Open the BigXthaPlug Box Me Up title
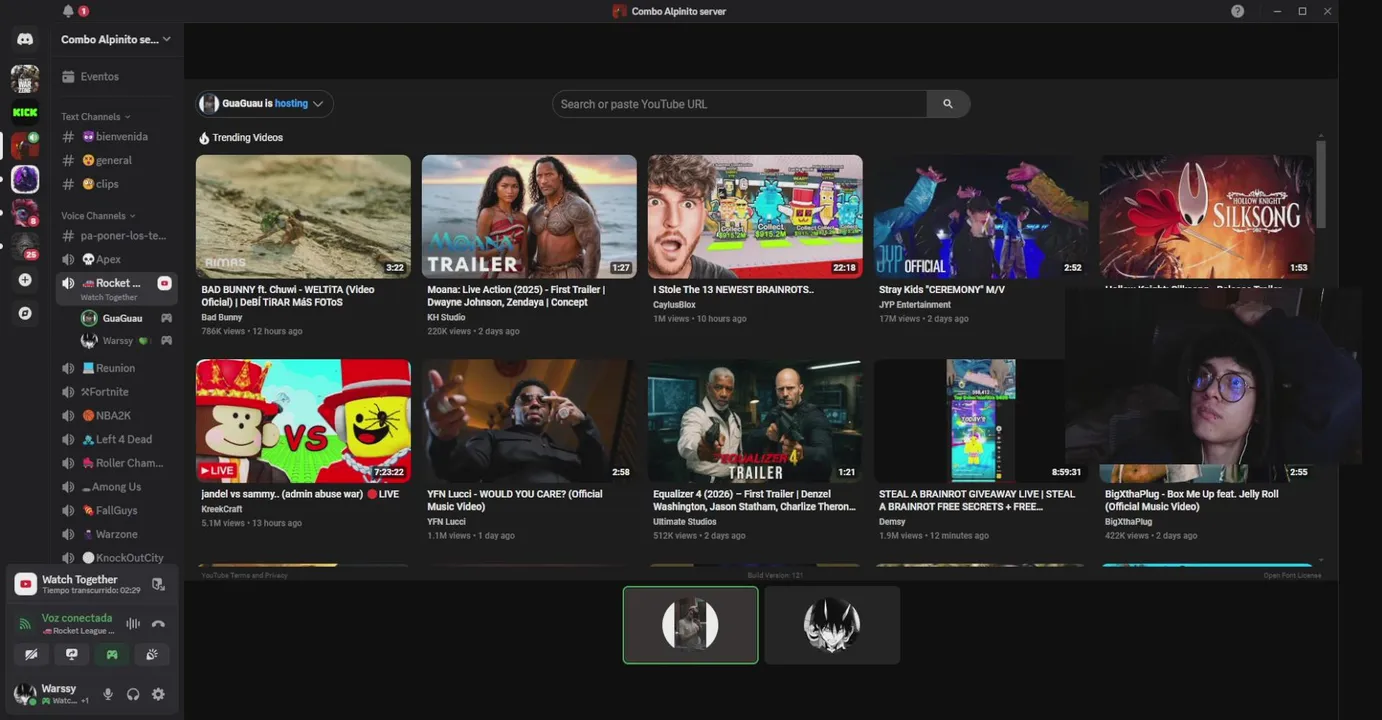Screen dimensions: 1382x720 click(x=1192, y=500)
